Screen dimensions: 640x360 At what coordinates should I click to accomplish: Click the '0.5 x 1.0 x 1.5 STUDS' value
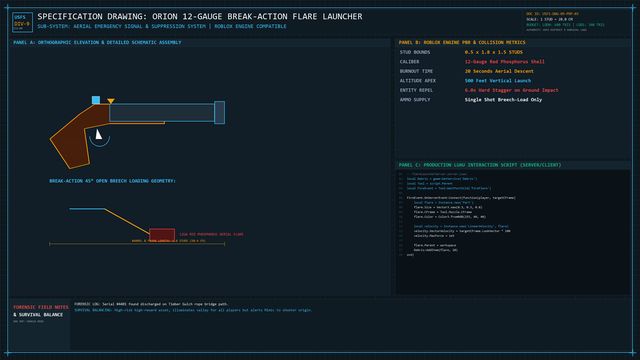point(493,52)
